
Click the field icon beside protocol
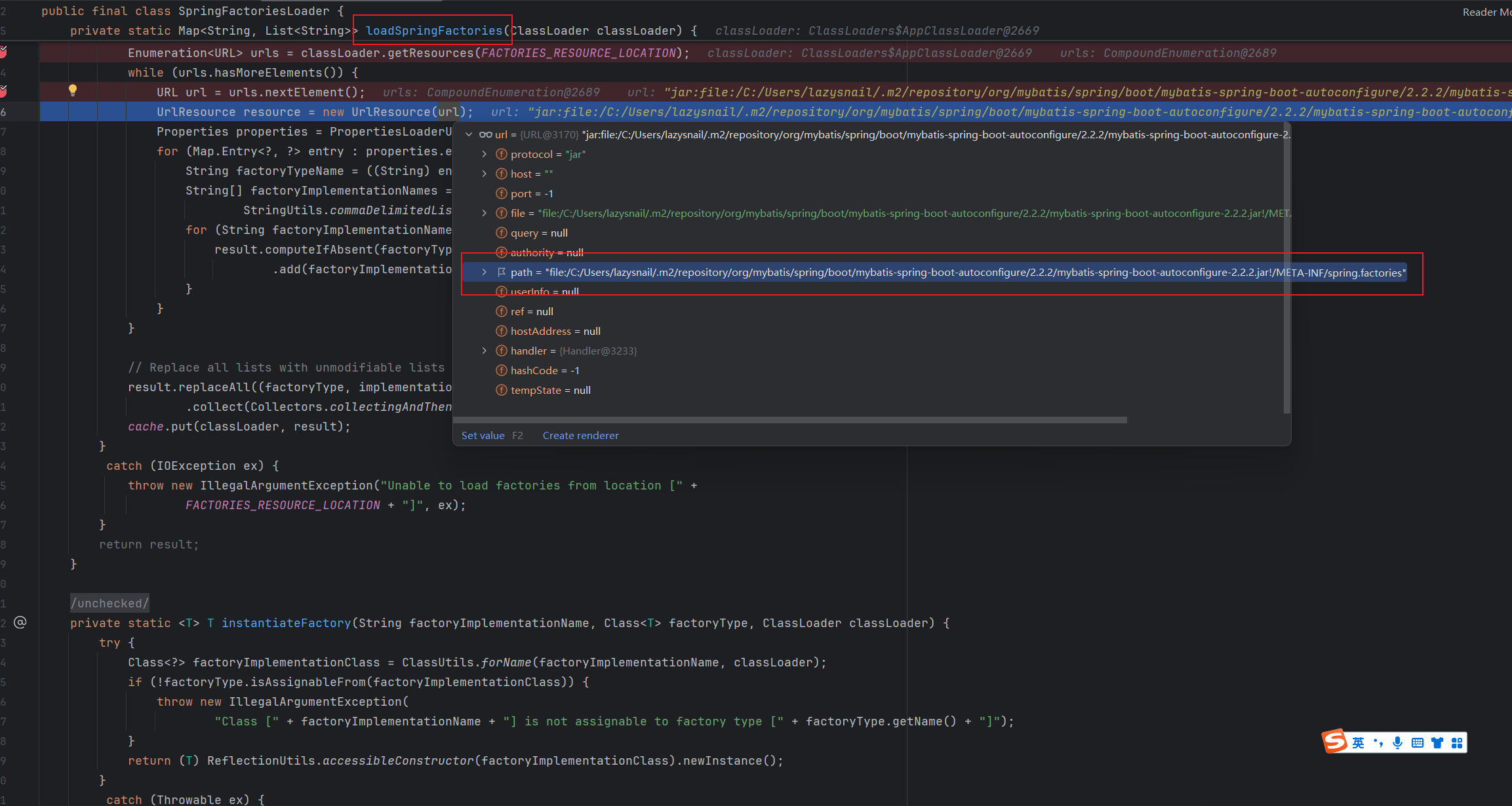[502, 155]
